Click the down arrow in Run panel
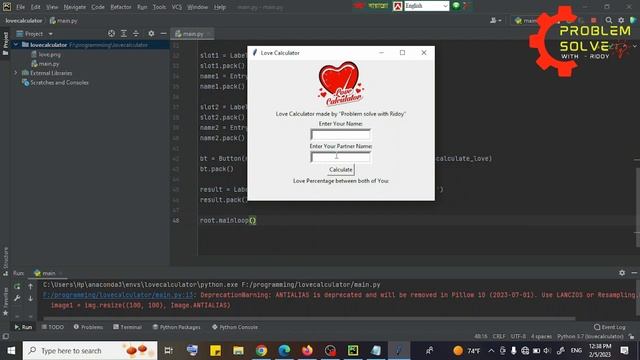The image size is (640, 360). [x=31, y=299]
